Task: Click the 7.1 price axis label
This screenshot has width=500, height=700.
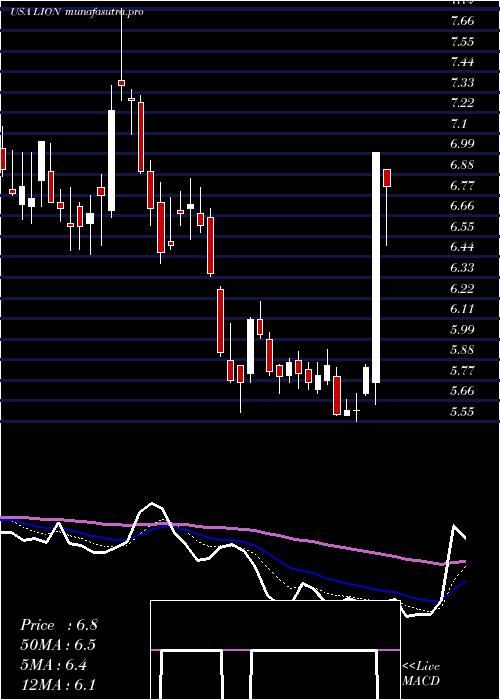Action: pos(459,124)
